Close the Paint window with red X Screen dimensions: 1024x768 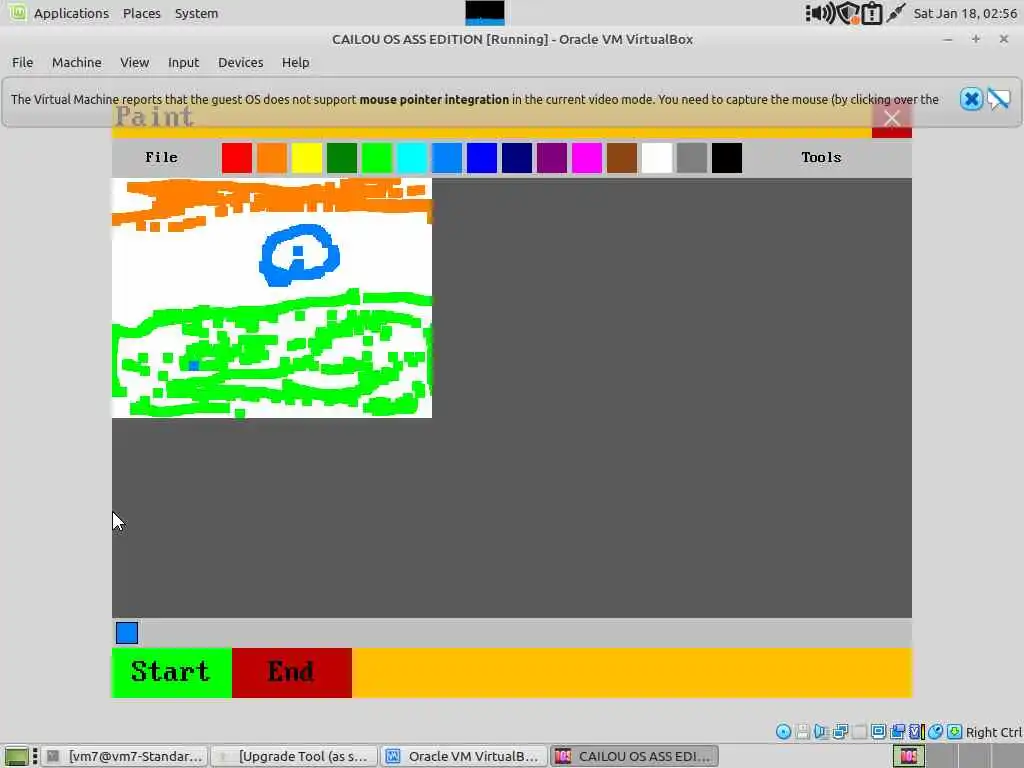tap(891, 120)
